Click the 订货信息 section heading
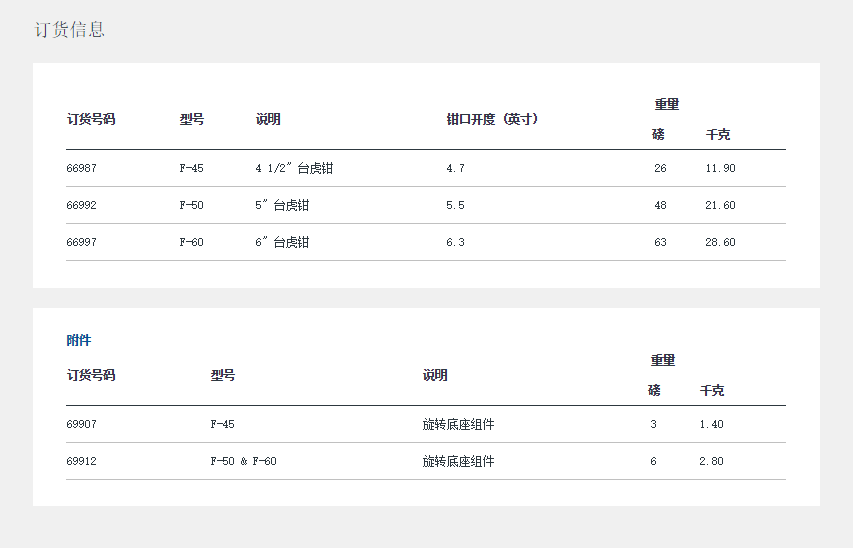The image size is (853, 548). (x=70, y=30)
